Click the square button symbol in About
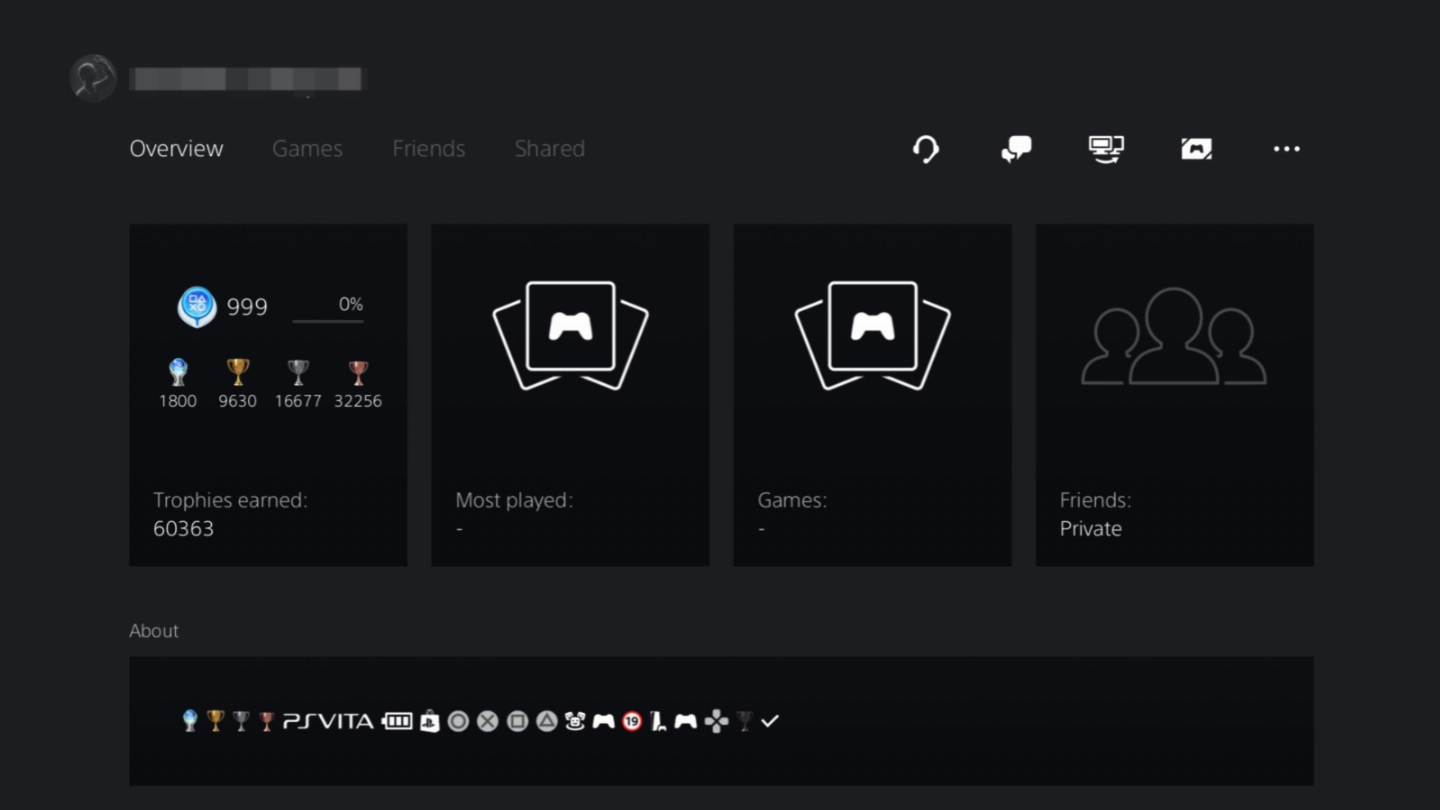1440x810 pixels. 517,721
